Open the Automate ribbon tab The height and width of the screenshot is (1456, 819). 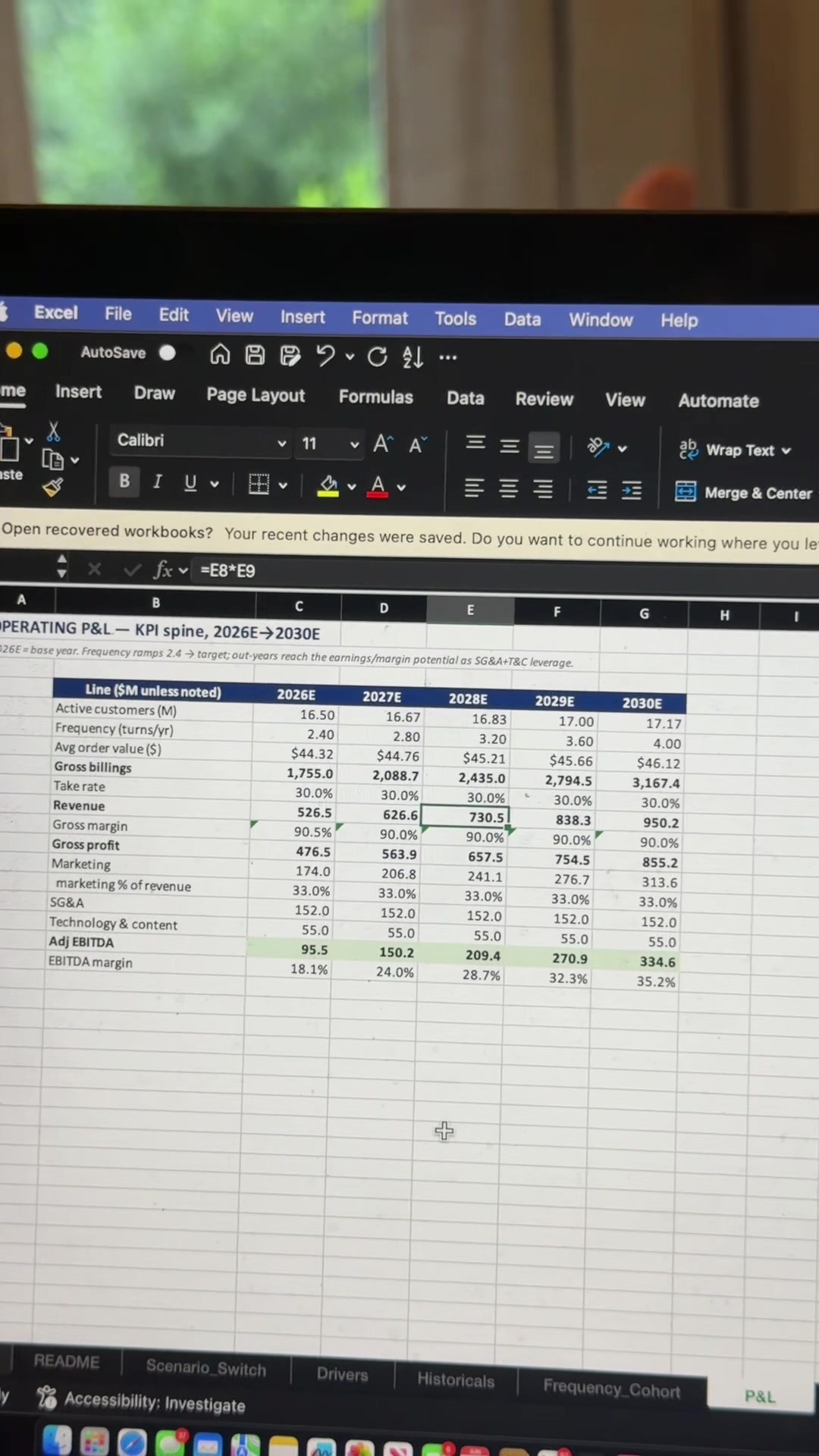[x=718, y=401]
